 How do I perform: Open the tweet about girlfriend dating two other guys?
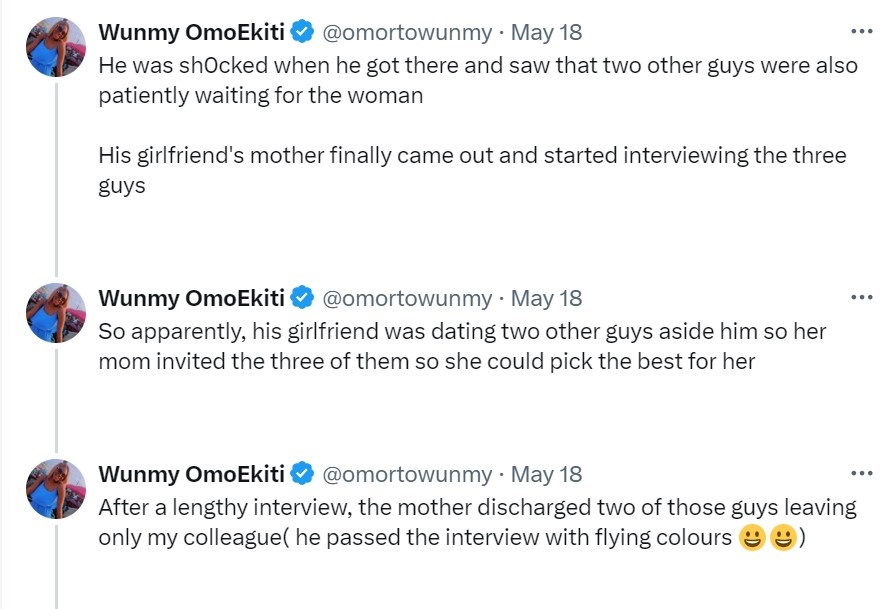460,346
